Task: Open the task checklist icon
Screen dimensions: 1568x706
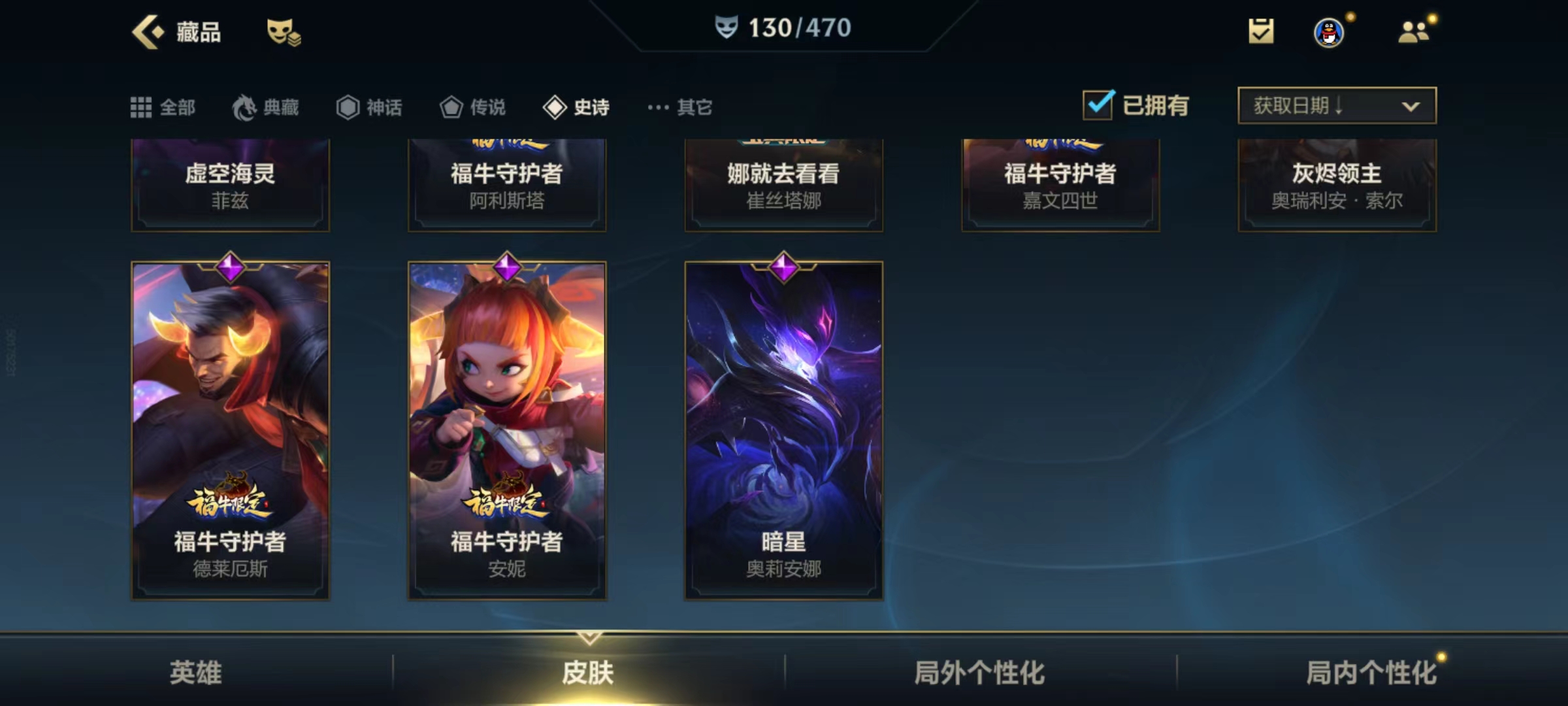Action: pos(1261,31)
